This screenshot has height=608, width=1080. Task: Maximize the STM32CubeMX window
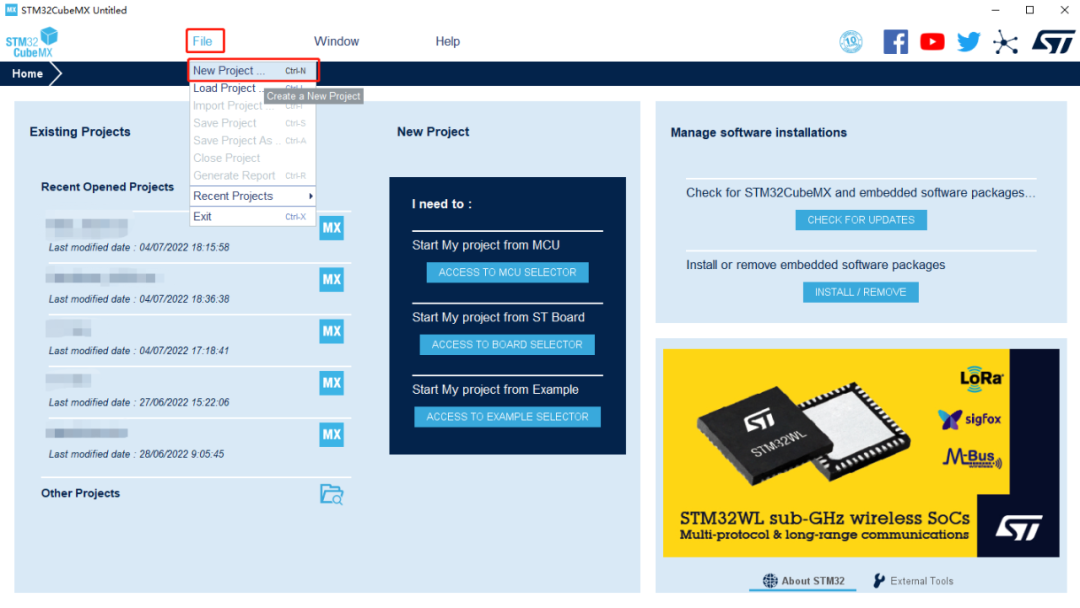pyautogui.click(x=1030, y=10)
